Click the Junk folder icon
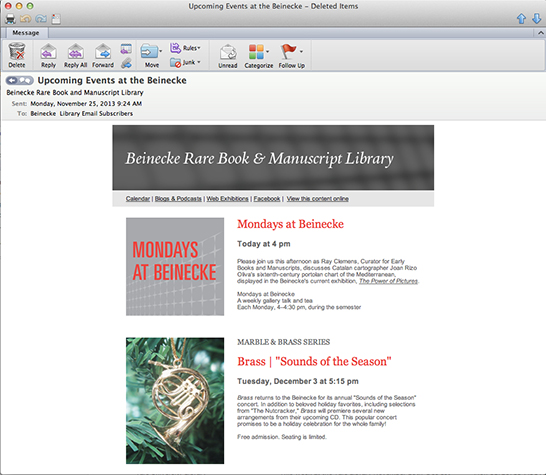Screen dimensions: 546x475 click(176, 63)
